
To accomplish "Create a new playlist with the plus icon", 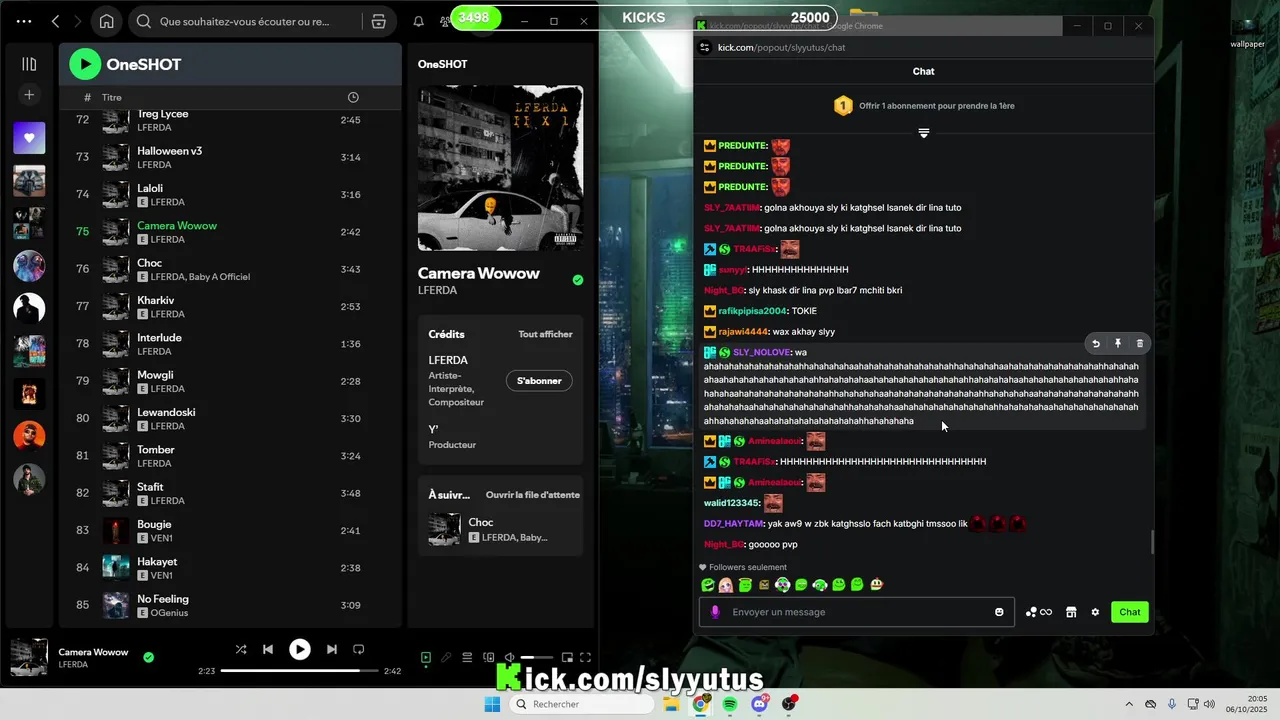I will click(29, 95).
